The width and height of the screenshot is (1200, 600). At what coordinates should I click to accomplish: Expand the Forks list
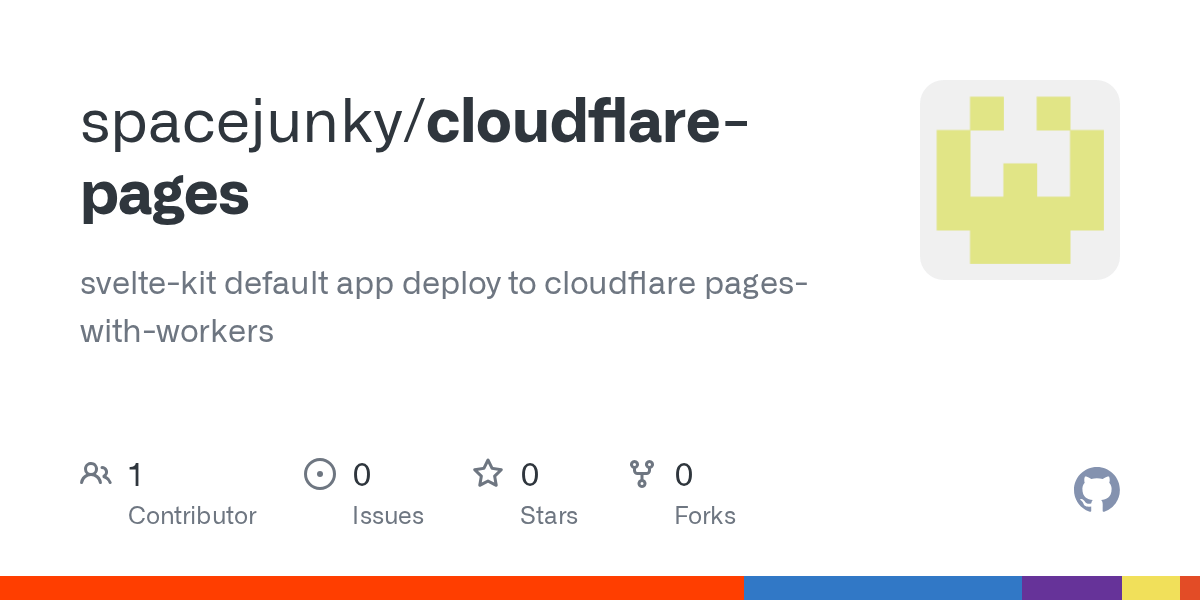[705, 515]
